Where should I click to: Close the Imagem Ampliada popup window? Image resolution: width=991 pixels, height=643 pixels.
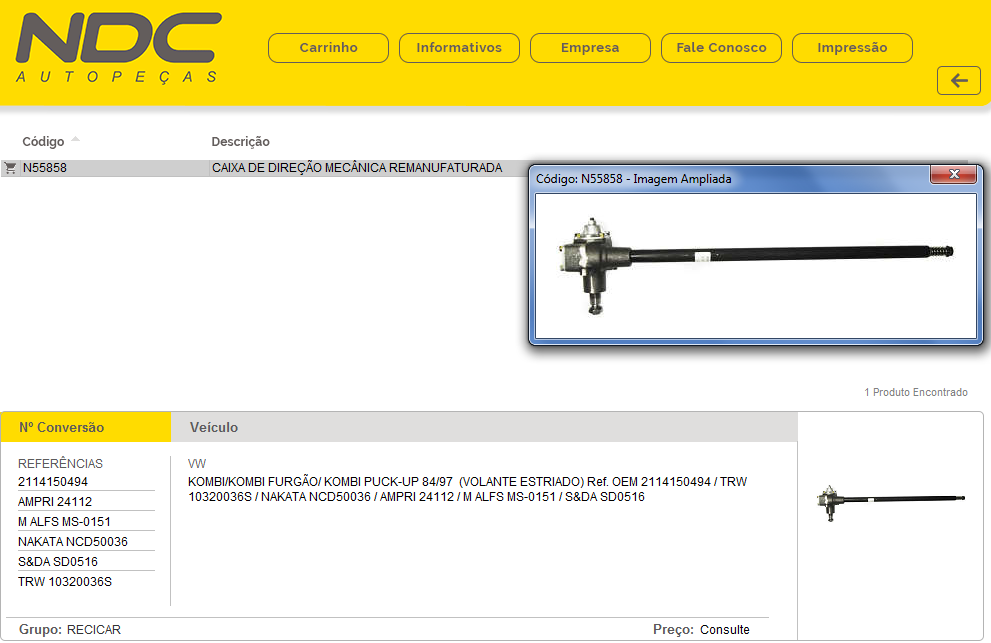pos(953,175)
